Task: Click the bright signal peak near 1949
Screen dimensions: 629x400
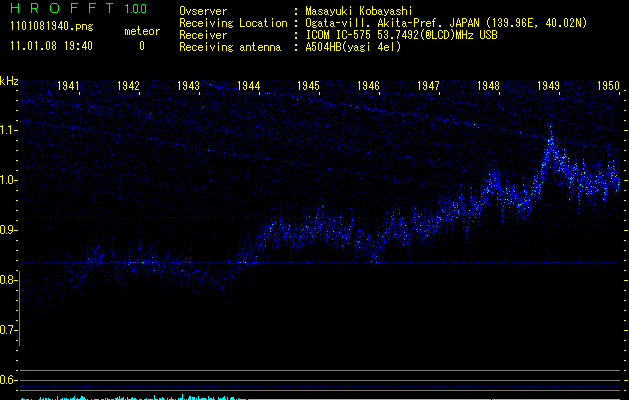Action: (x=551, y=140)
